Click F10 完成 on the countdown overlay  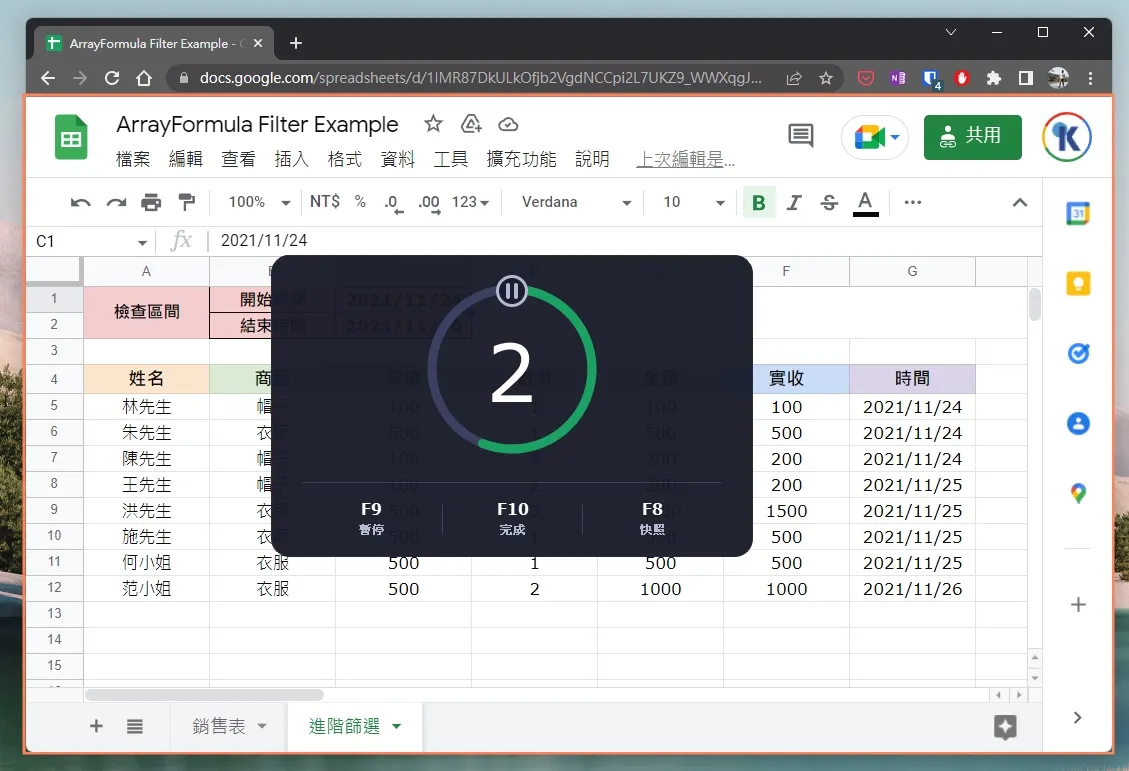(x=512, y=518)
